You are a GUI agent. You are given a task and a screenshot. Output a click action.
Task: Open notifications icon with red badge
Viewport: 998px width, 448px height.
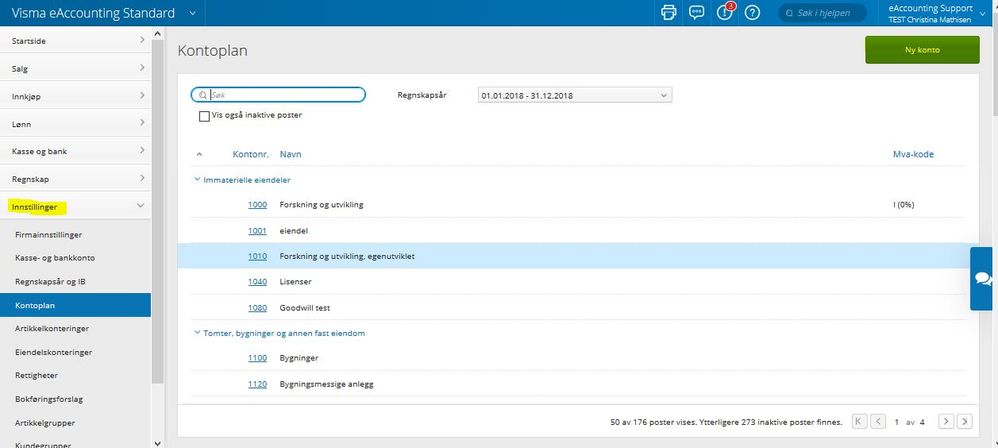(725, 12)
